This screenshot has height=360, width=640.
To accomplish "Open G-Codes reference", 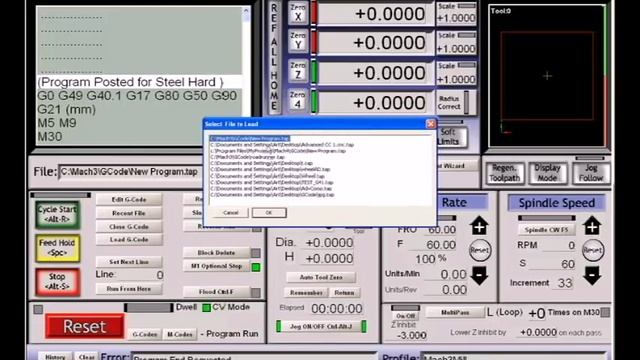I will [145, 334].
